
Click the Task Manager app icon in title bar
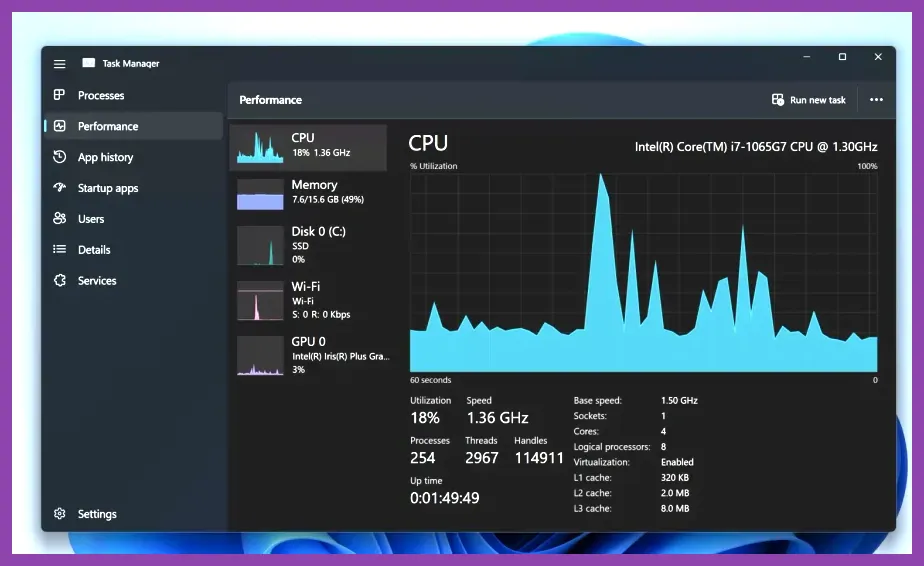pos(88,63)
